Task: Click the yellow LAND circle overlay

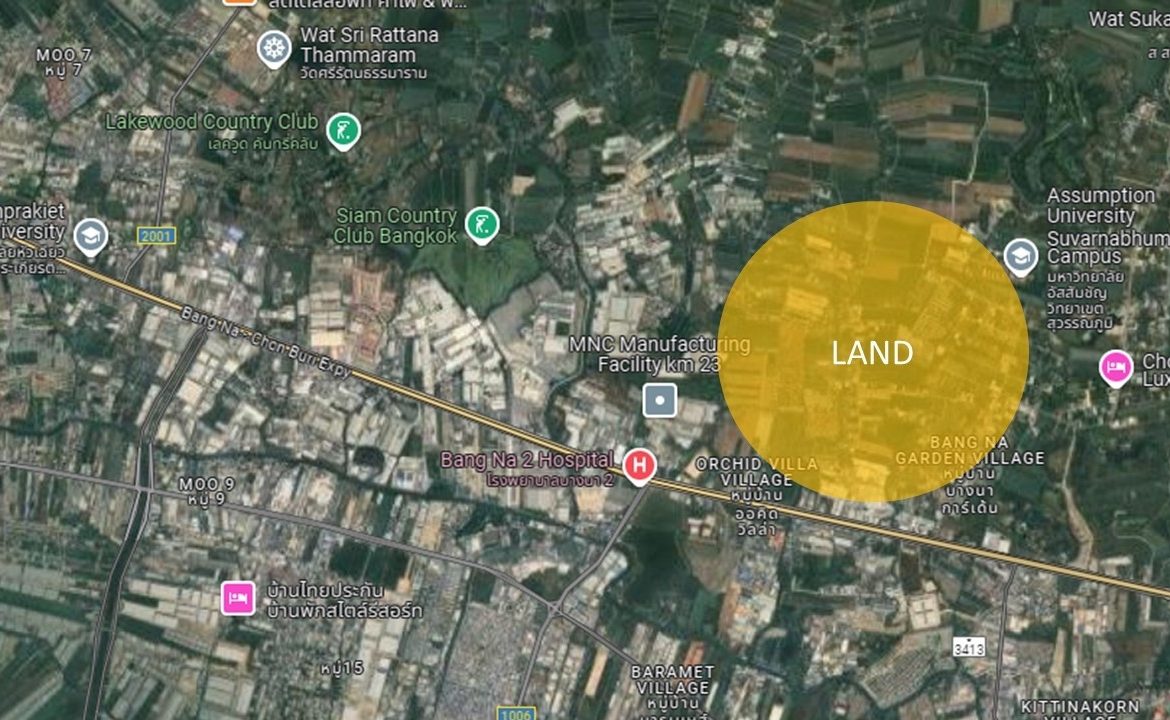Action: (873, 351)
